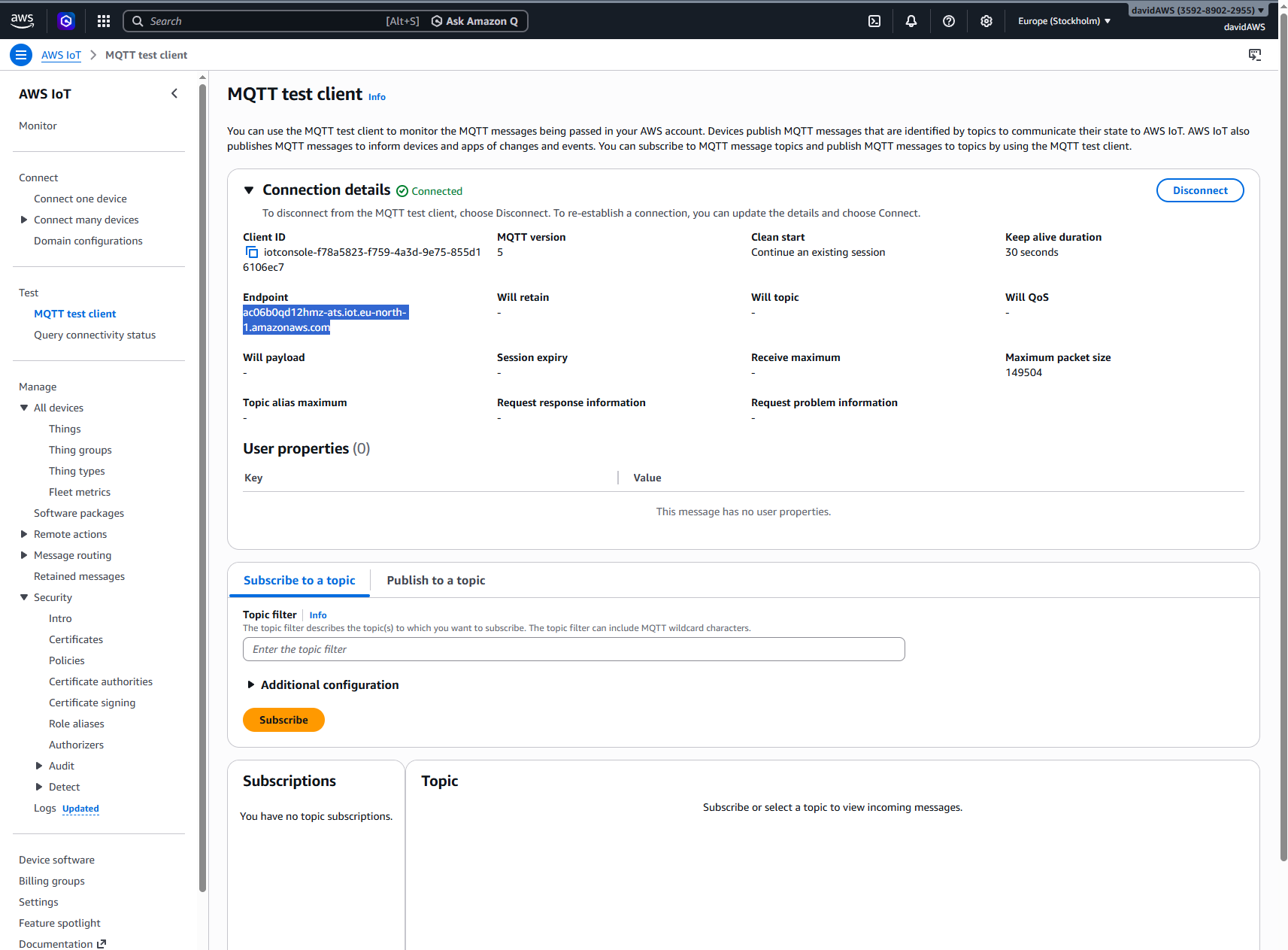Open Monitor in sidebar
Viewport: 1288px width, 950px height.
pos(38,126)
